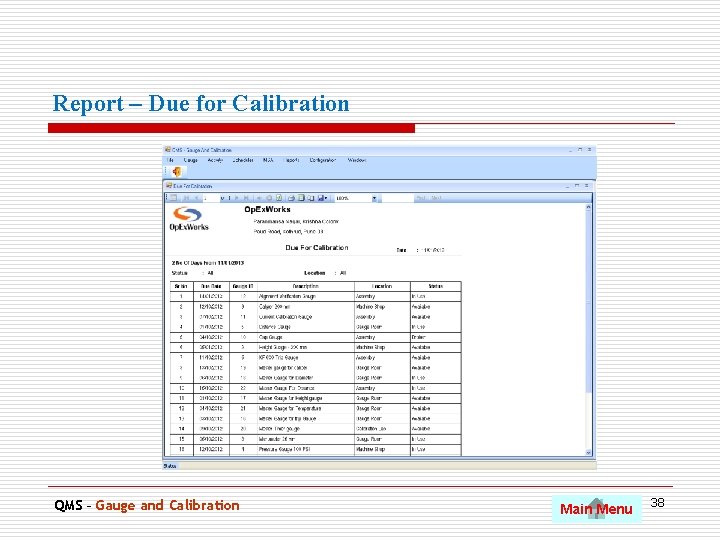Click the "Pressure Gauge 100 PSI" row
720x540 pixels.
pos(315,449)
